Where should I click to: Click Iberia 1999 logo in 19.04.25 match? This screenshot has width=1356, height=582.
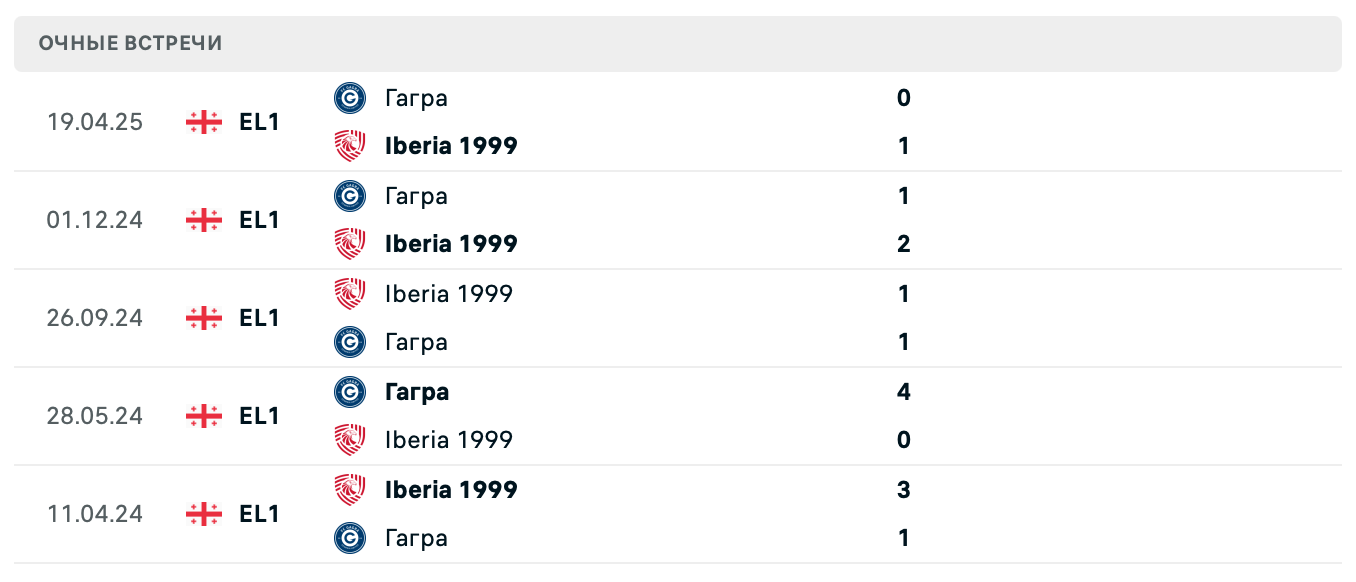(x=350, y=146)
